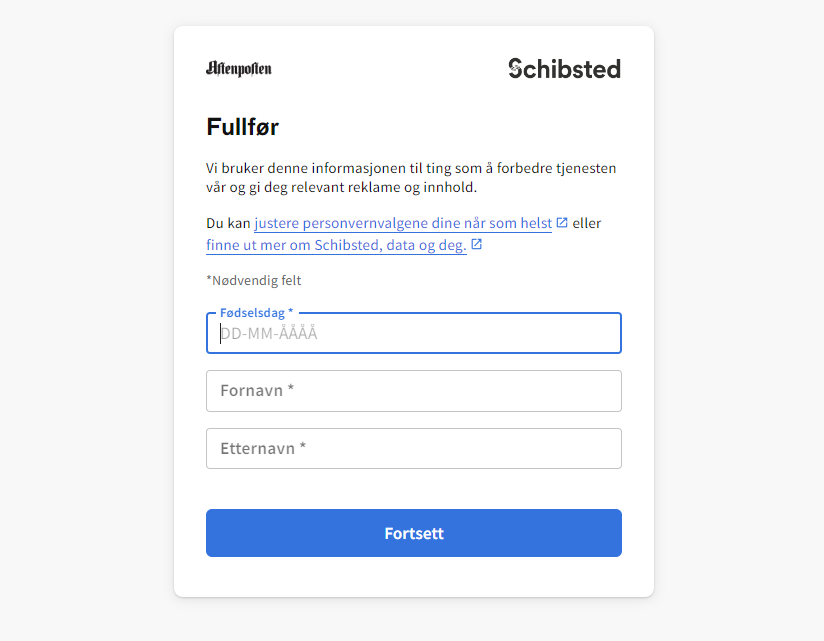Click the '*Nødvendig felt' note
Screen dimensions: 824x641
tap(254, 281)
